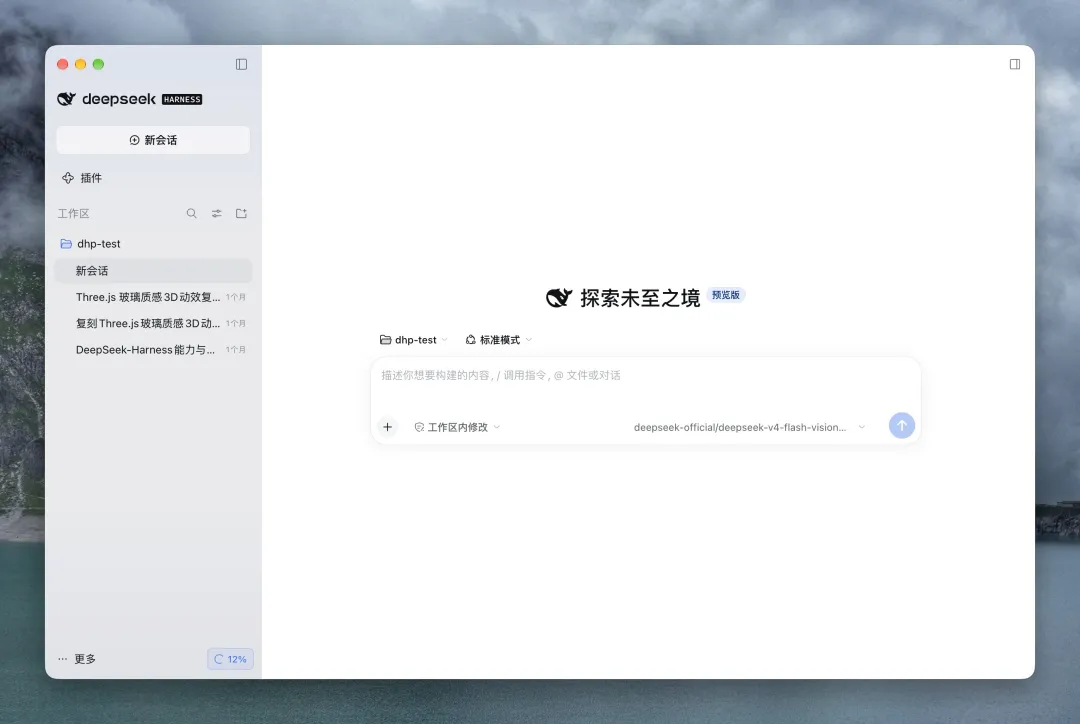Open workspace filter settings icon
This screenshot has width=1080, height=724.
216,214
